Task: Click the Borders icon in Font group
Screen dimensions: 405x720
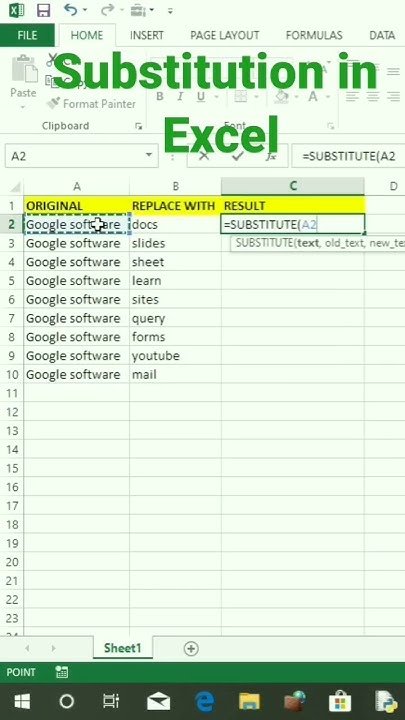Action: (x=241, y=96)
